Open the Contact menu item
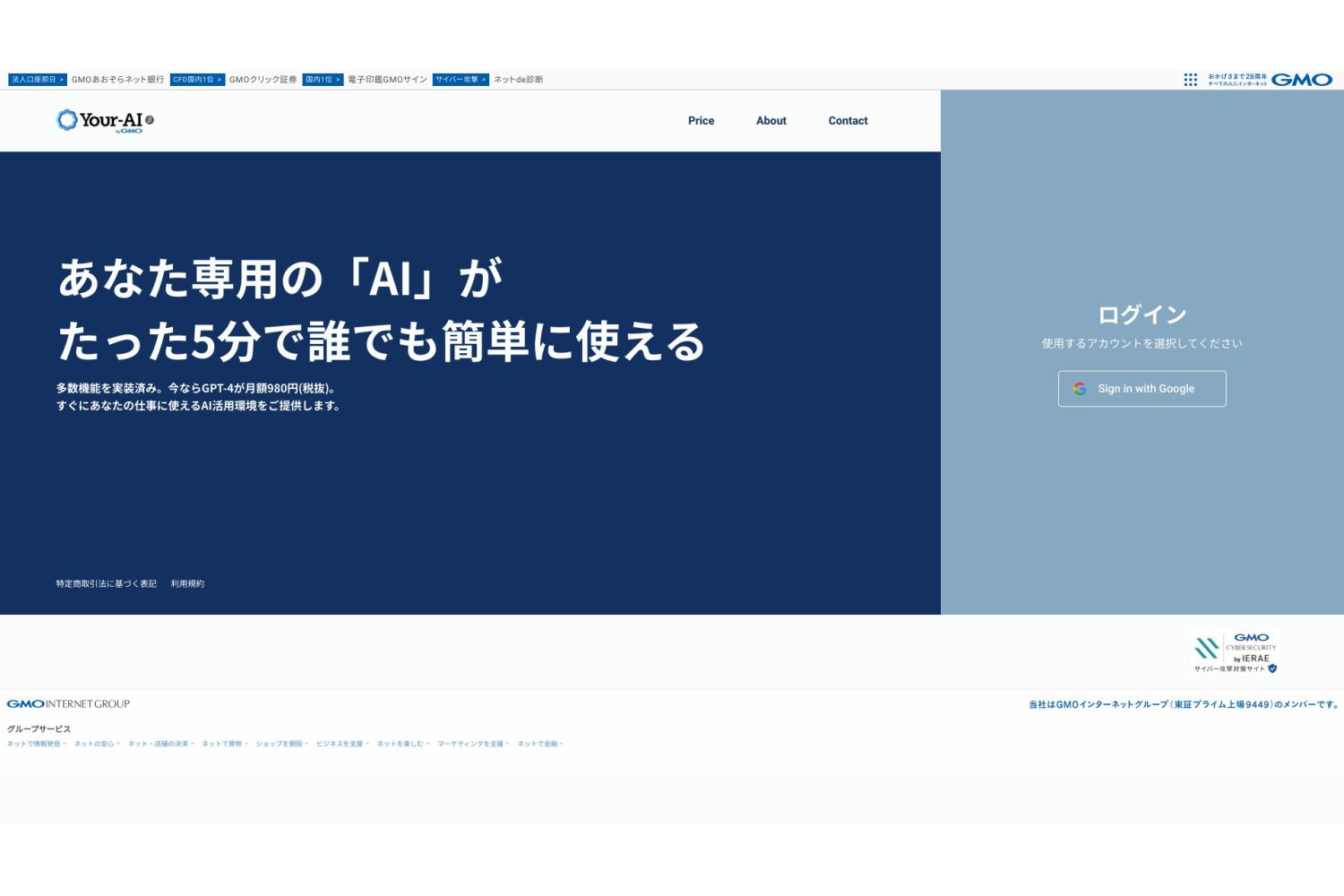Viewport: 1344px width, 896px height. click(x=848, y=121)
